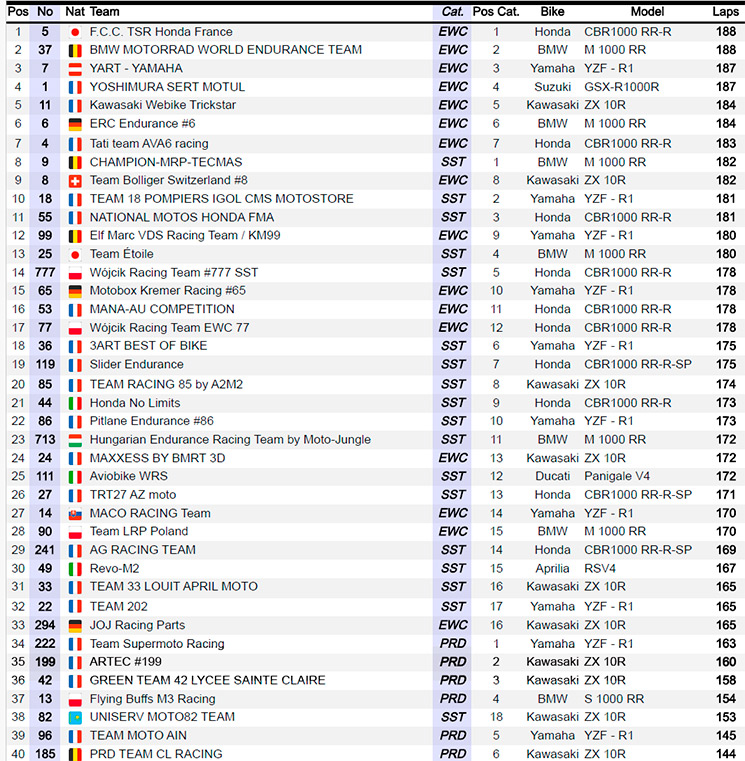Click Poland flag beside Team LRP Poland

[x=75, y=532]
